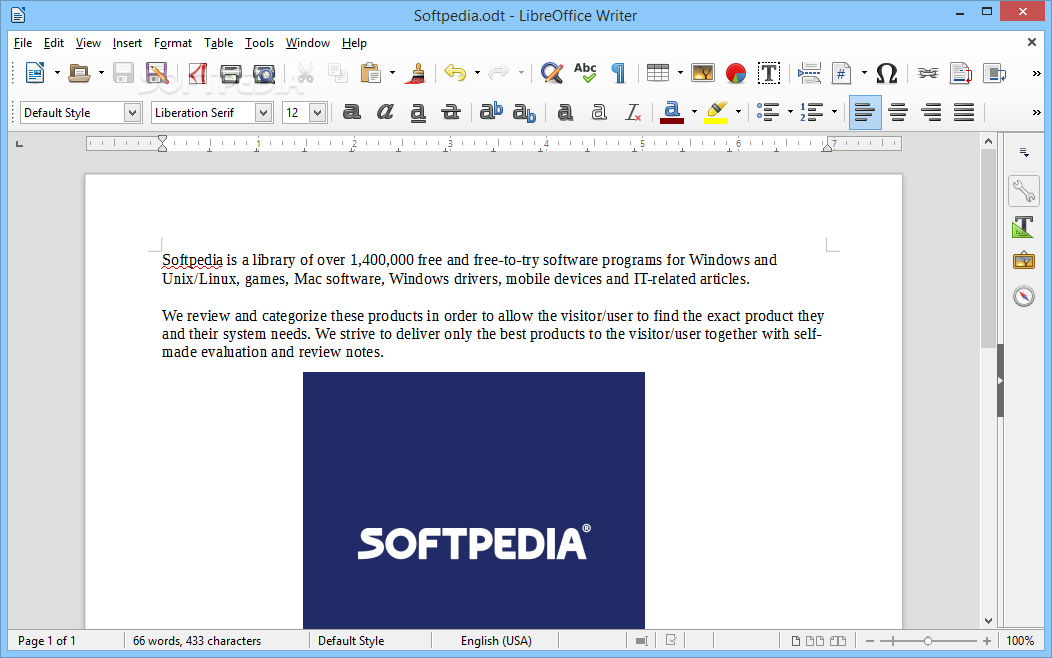The image size is (1052, 658).
Task: Insert a chart
Action: click(736, 73)
